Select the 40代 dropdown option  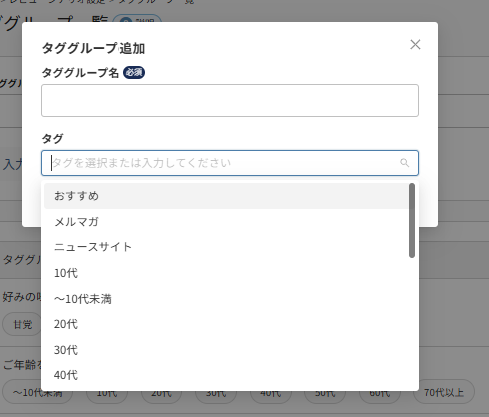click(x=226, y=375)
